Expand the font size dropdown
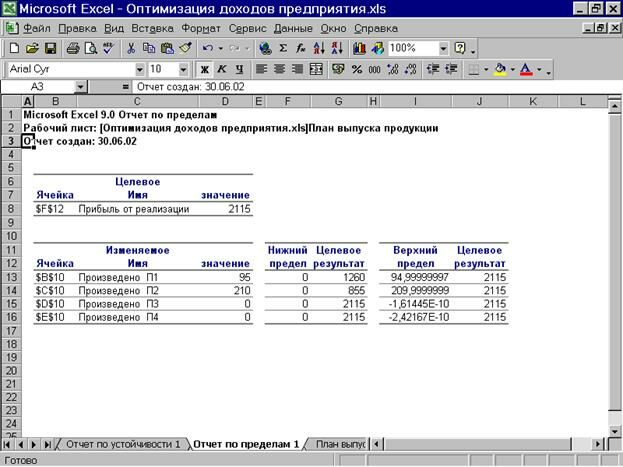Viewport: 623px width, 467px height. point(183,70)
